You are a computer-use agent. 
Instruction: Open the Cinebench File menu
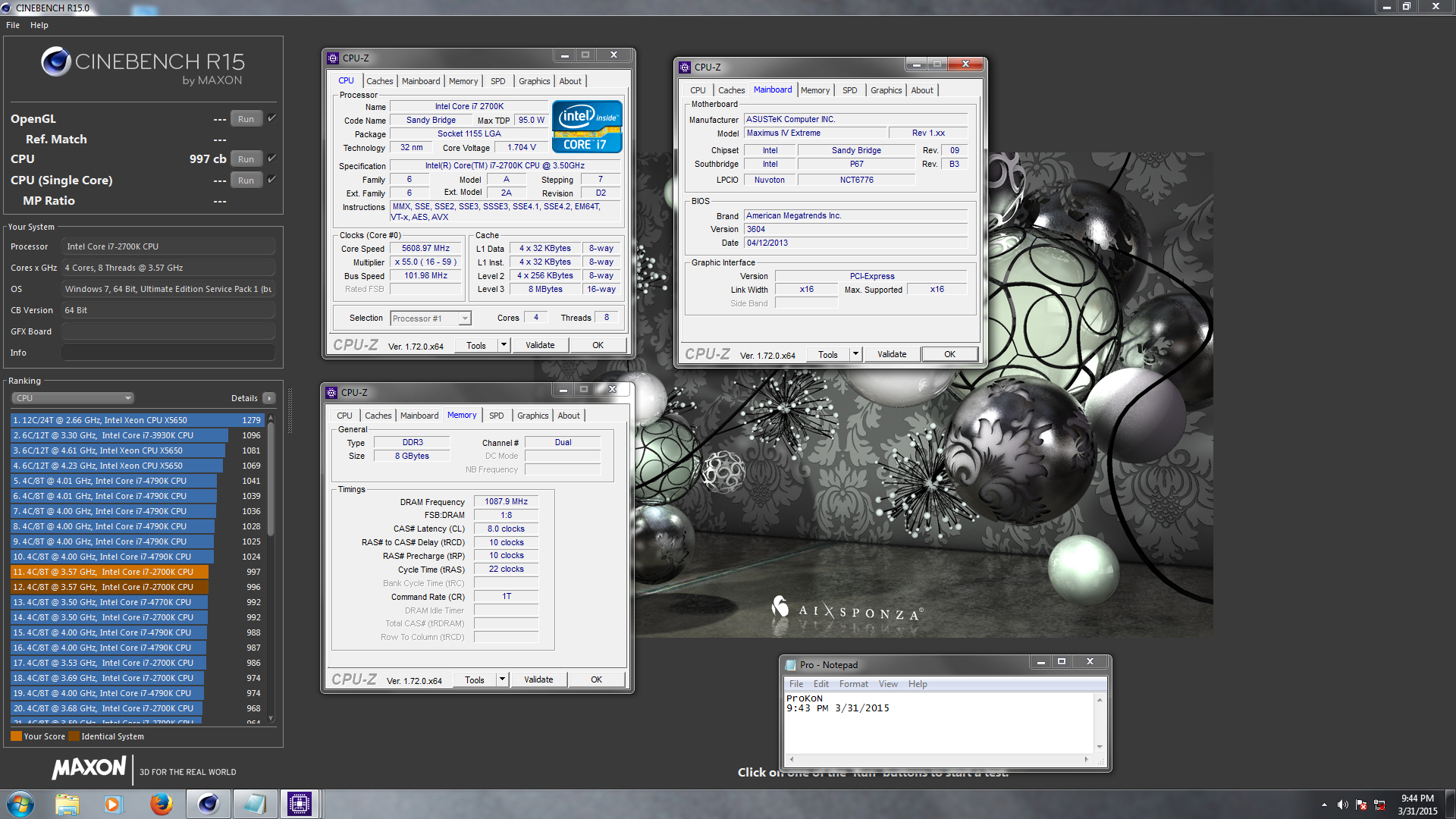13,25
